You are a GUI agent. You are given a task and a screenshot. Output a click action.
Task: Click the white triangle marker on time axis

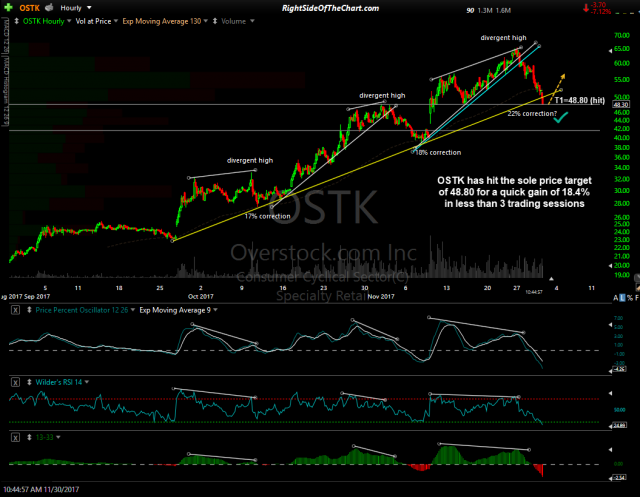(551, 279)
